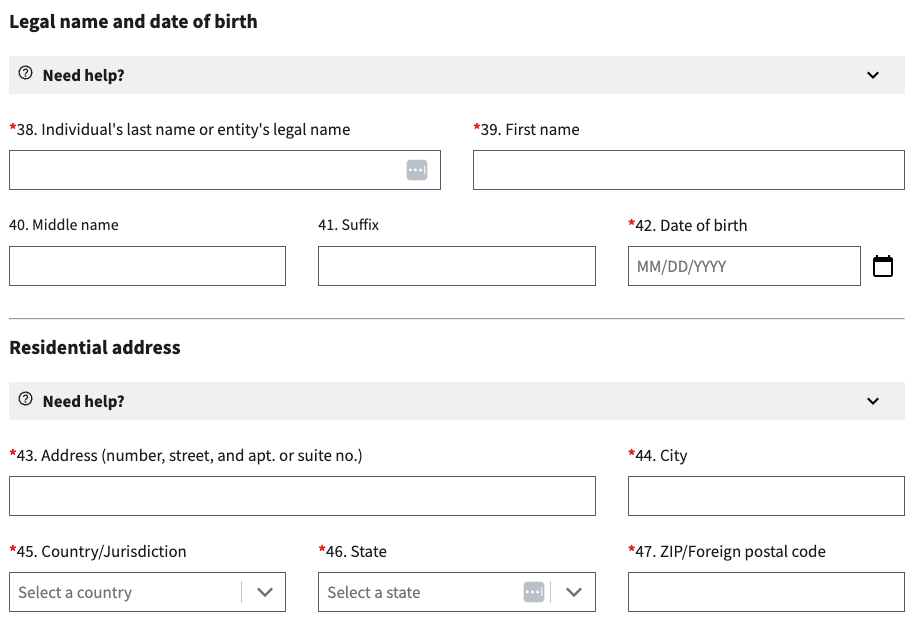Expand the Need help section for Residential address
The width and height of the screenshot is (922, 637).
point(872,401)
